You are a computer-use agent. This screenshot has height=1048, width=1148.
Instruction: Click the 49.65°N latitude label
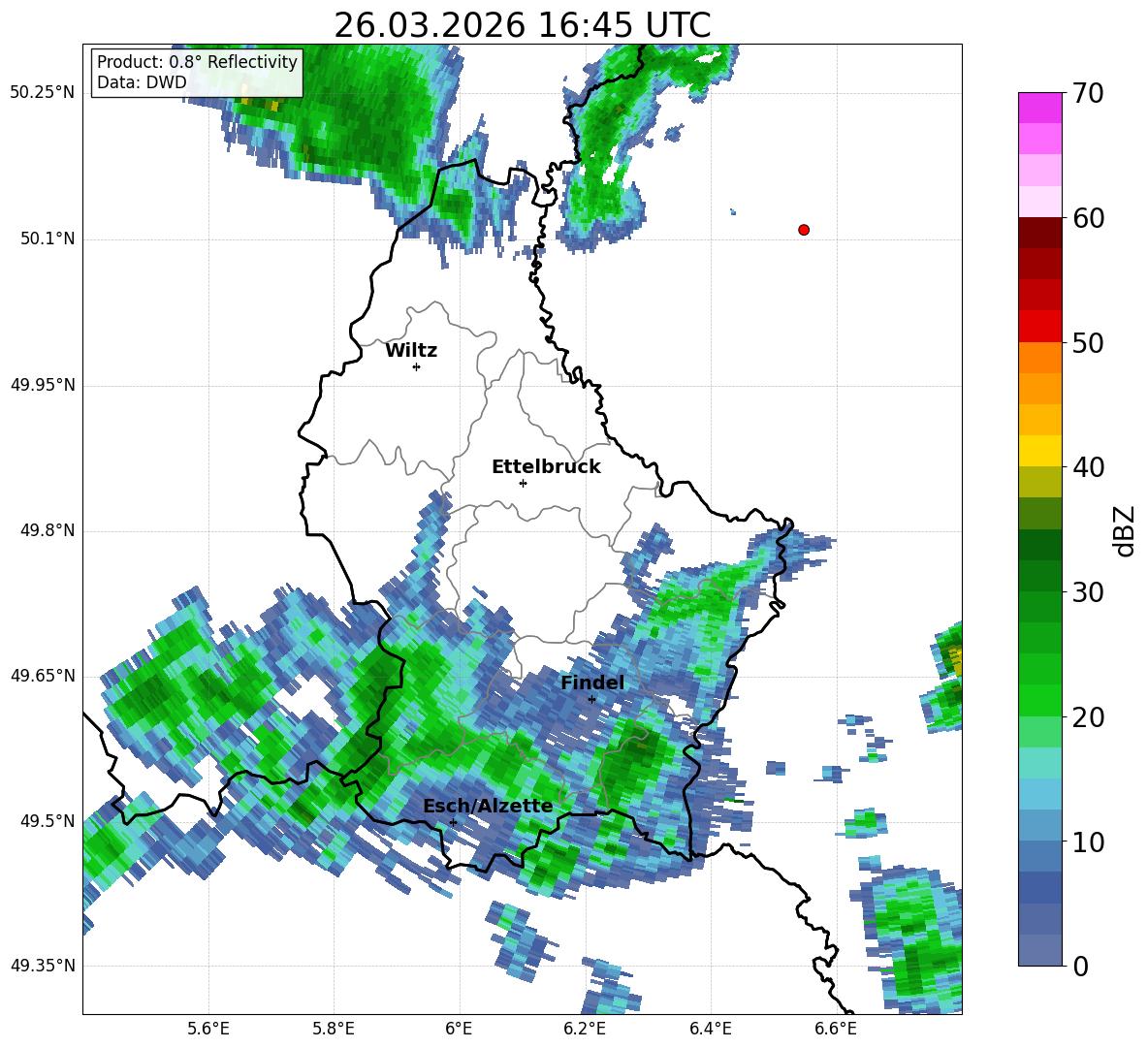click(x=43, y=675)
